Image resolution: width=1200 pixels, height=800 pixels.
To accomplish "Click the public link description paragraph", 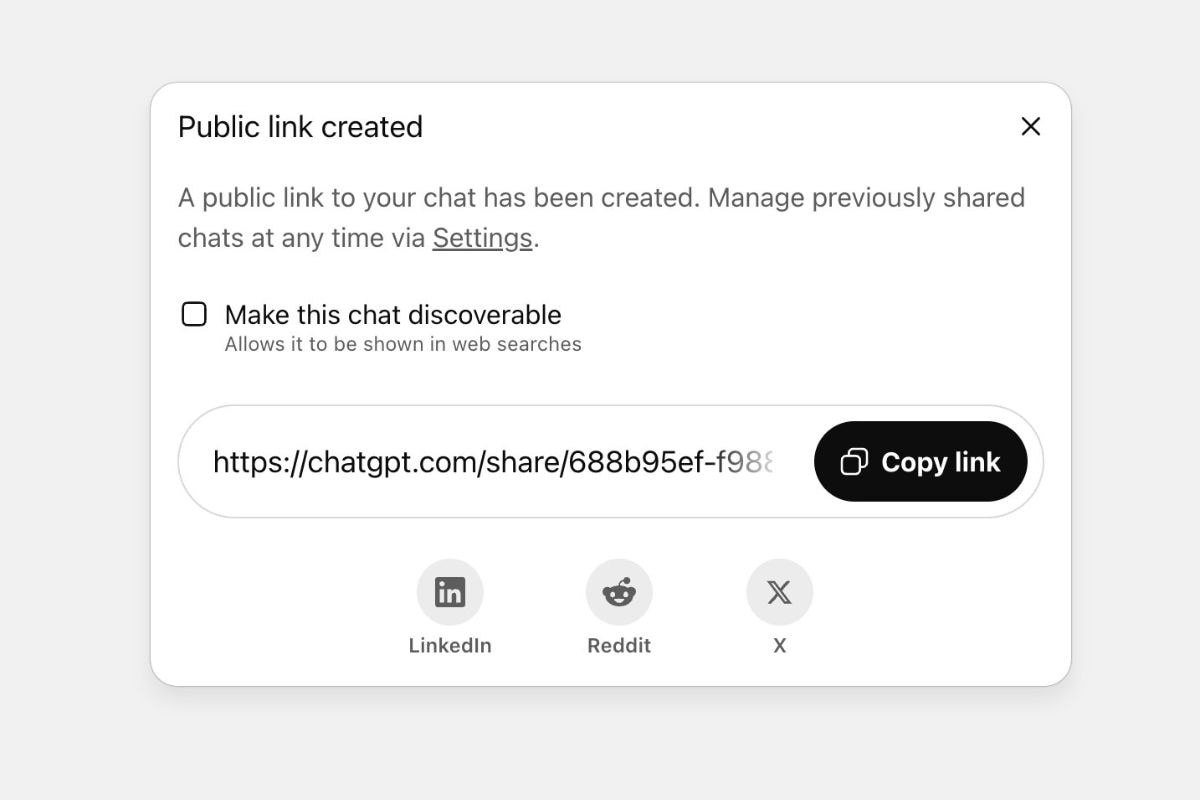I will [x=600, y=198].
